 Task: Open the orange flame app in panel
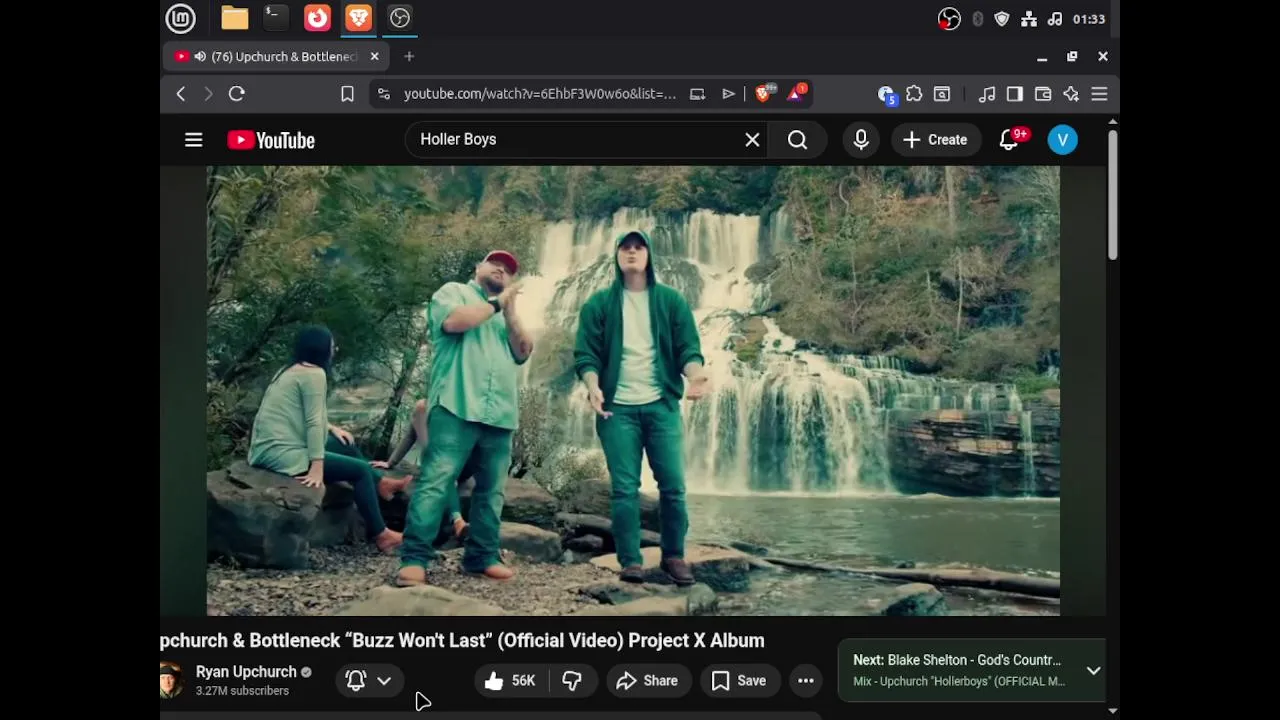click(317, 18)
